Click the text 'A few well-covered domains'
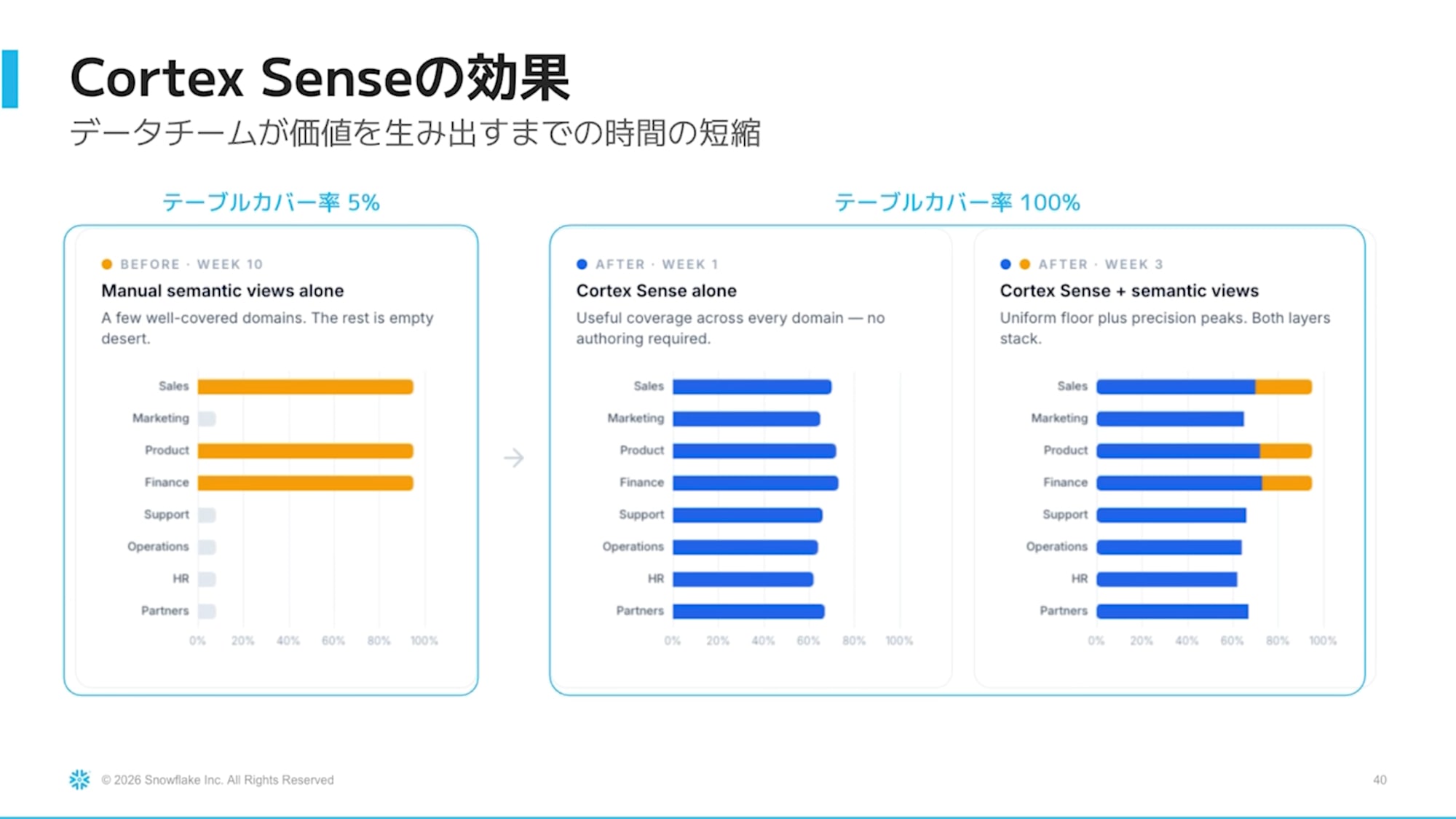 (203, 318)
